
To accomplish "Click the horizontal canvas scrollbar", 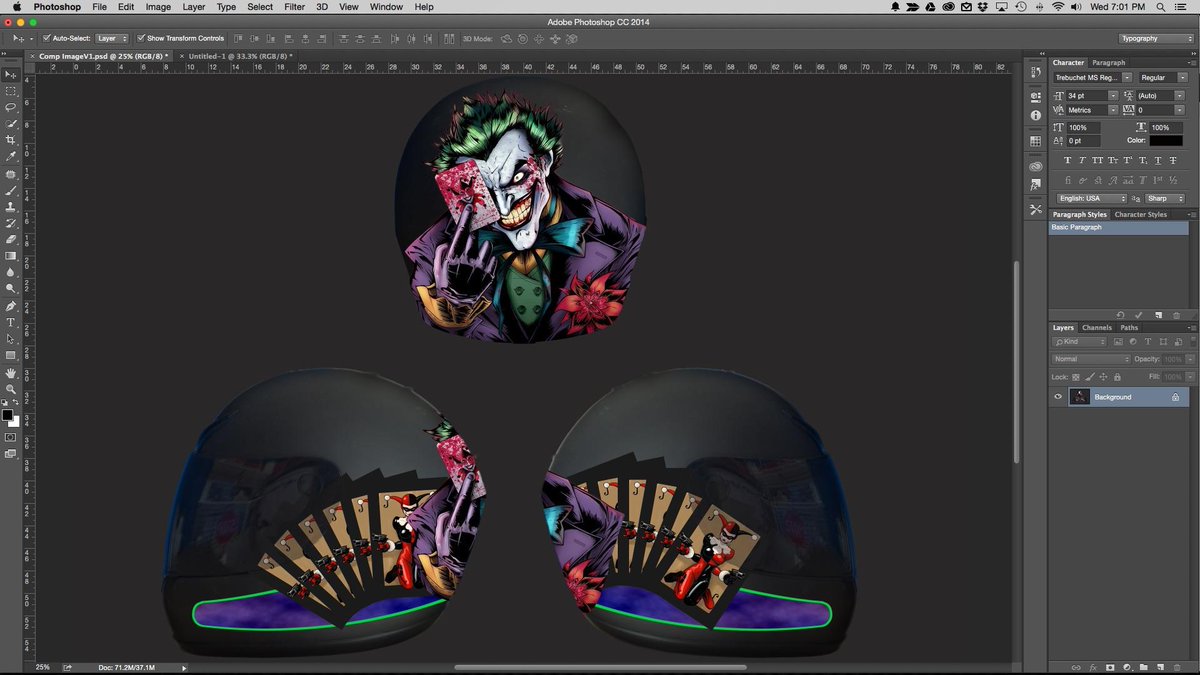I will (x=600, y=667).
